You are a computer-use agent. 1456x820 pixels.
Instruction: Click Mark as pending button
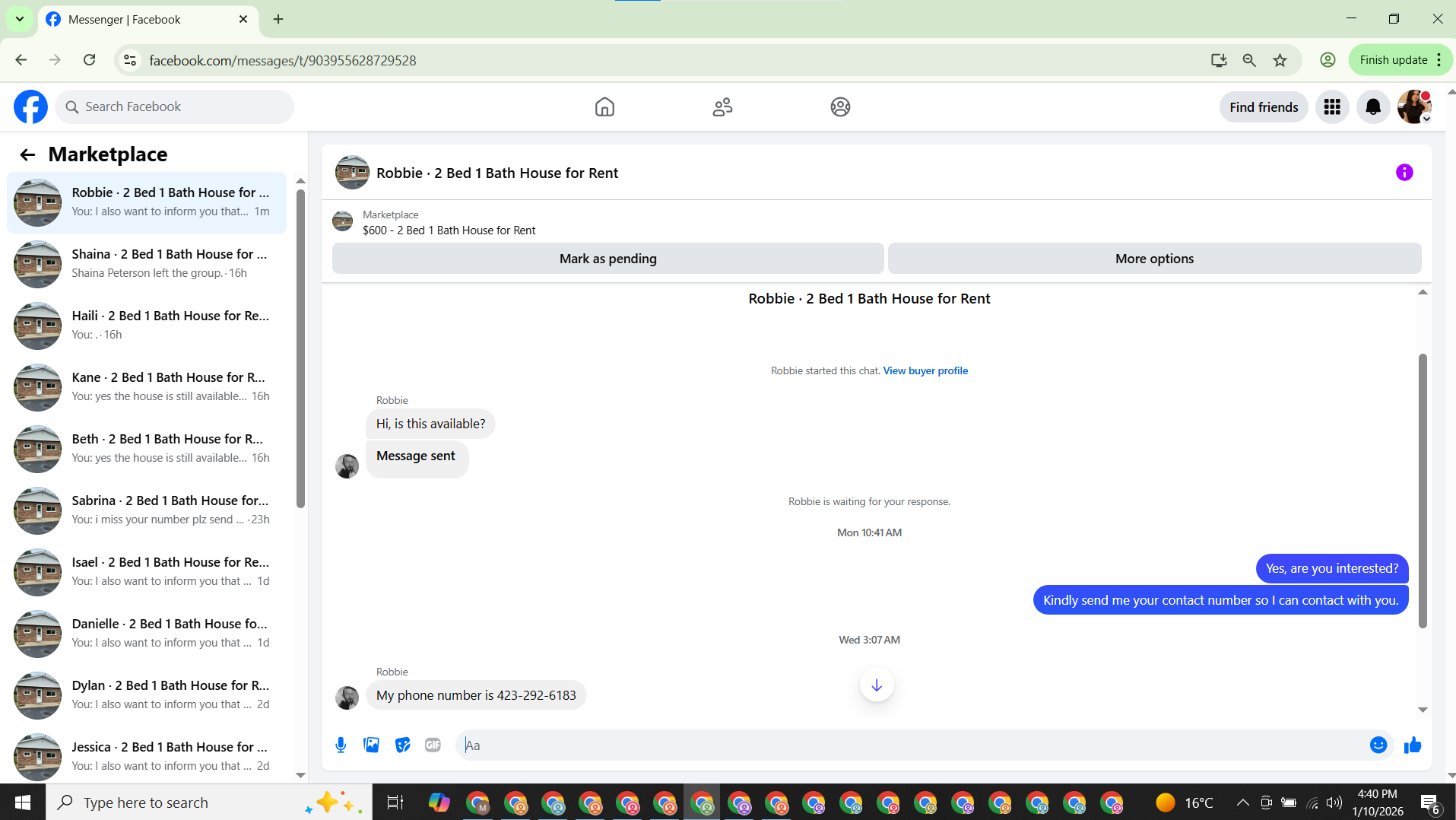pos(607,259)
